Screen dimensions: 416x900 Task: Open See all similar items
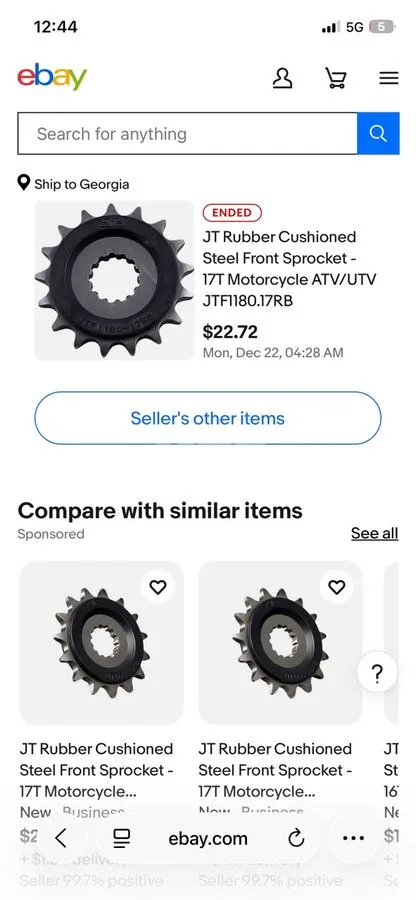[374, 533]
